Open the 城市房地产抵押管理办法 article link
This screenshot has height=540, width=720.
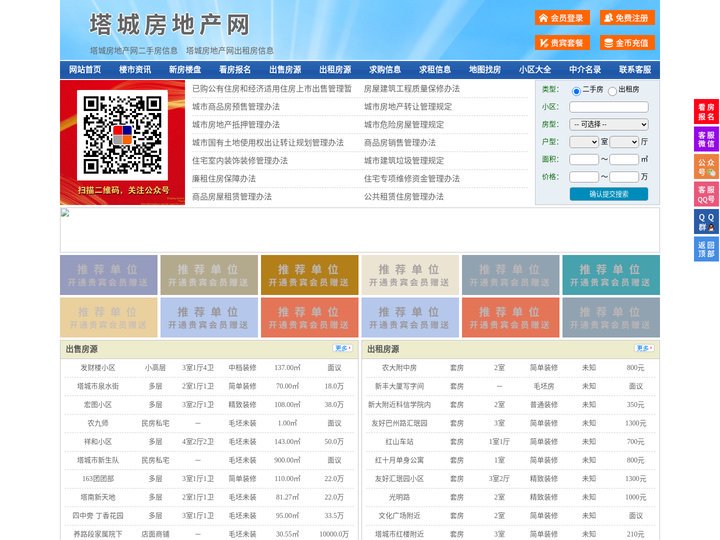click(236, 124)
